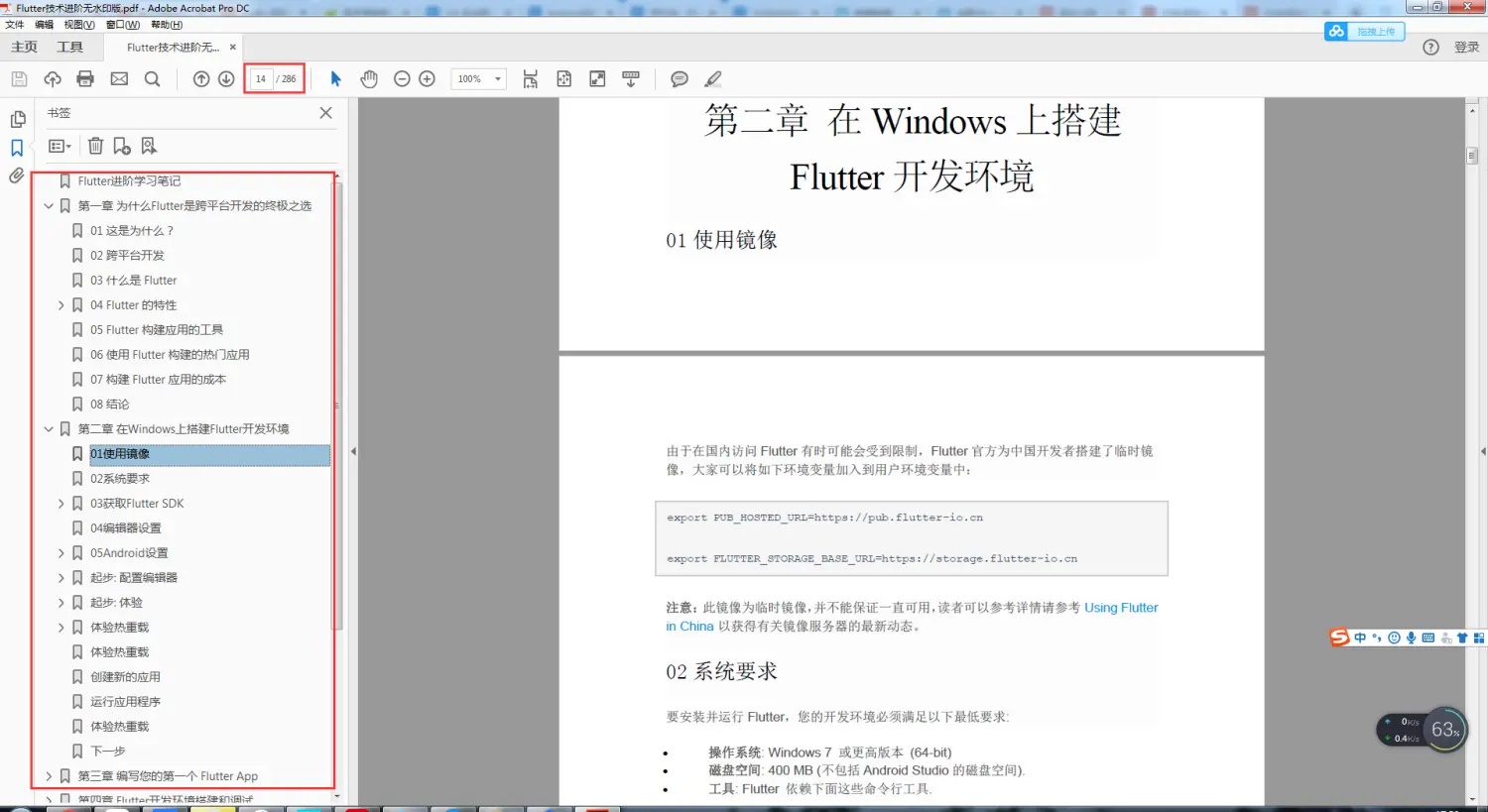1488x812 pixels.
Task: Print the document with the printer icon
Action: coord(85,79)
